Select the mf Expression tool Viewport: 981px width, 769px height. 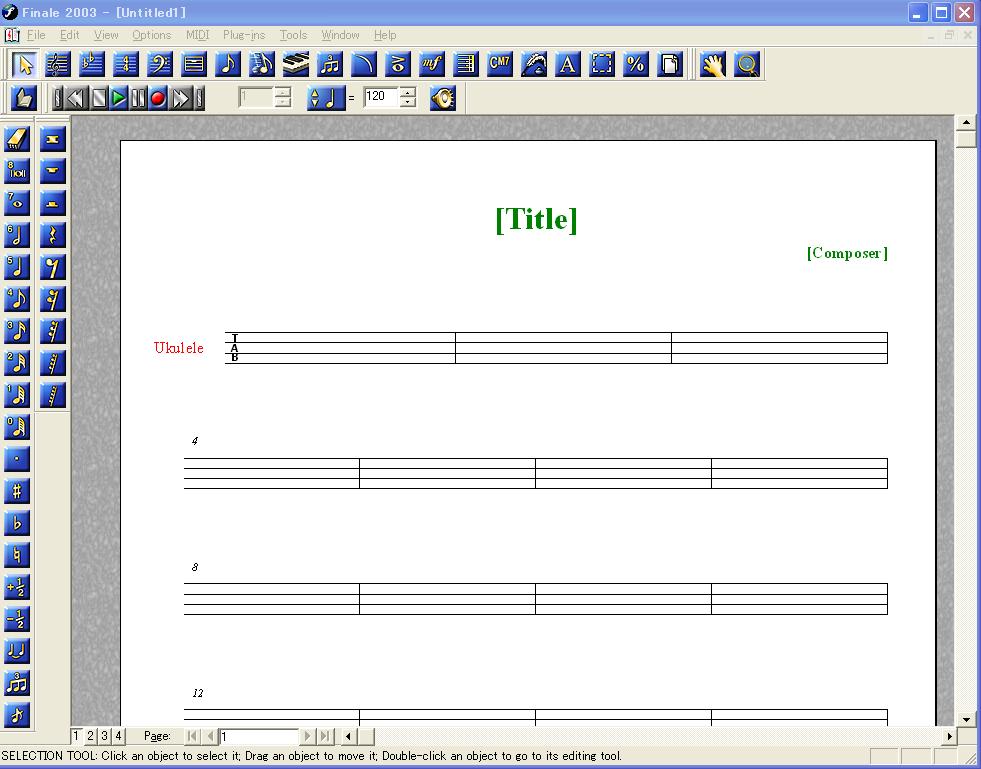pyautogui.click(x=432, y=64)
